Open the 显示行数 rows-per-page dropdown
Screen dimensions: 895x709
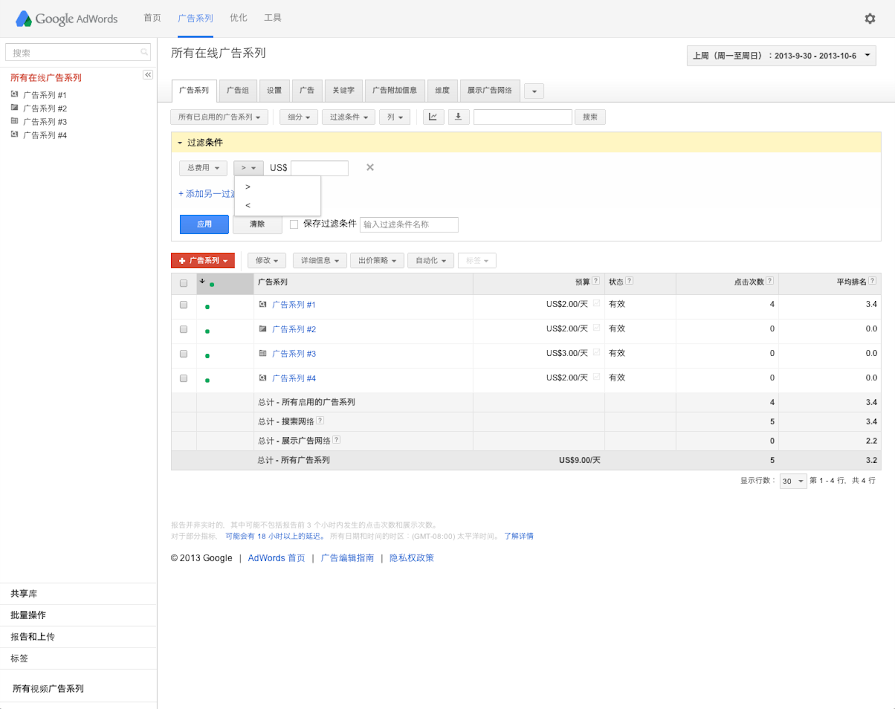tap(792, 481)
